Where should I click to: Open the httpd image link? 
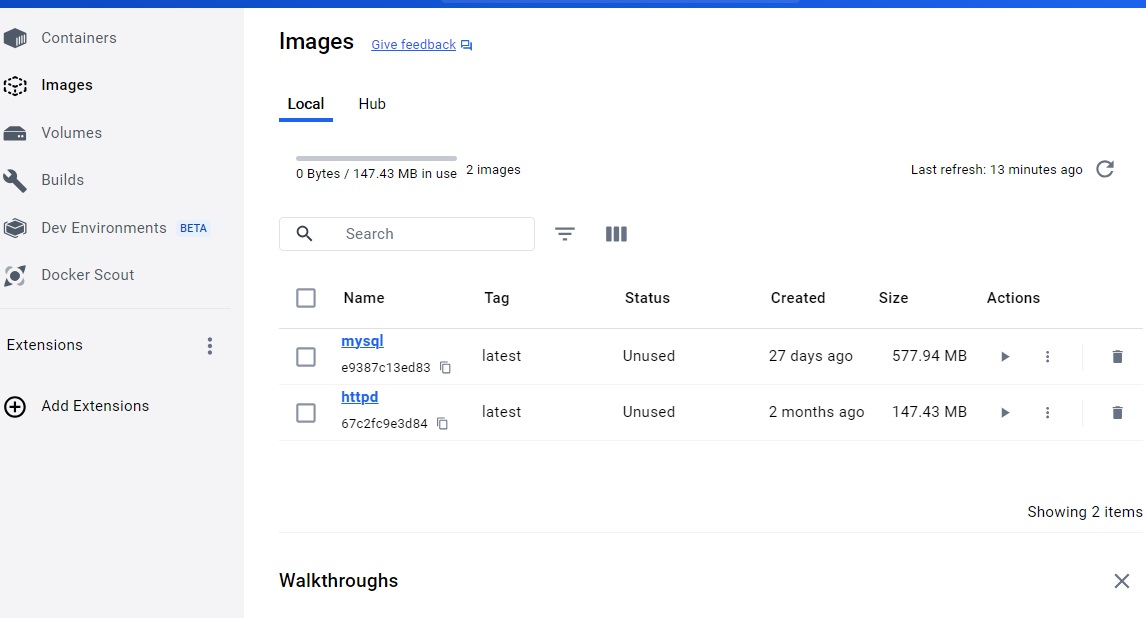(360, 397)
